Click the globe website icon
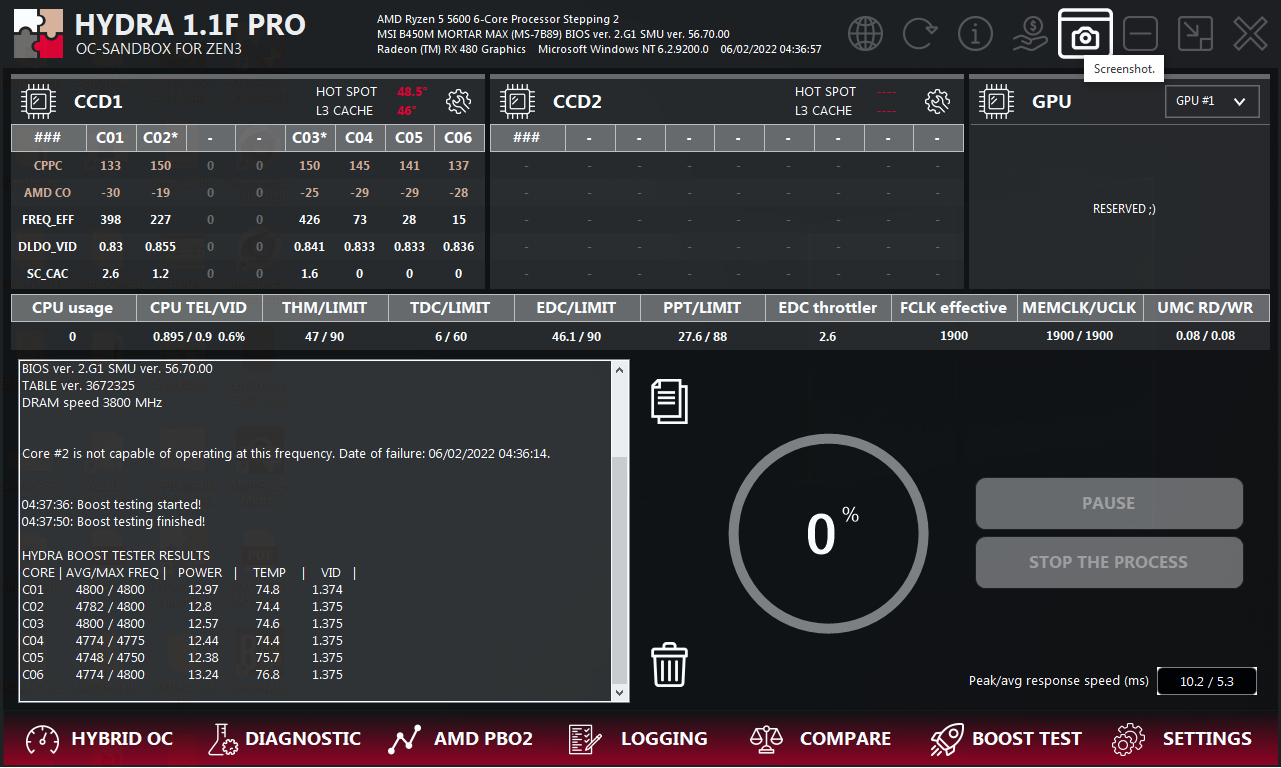This screenshot has height=768, width=1281. 866,33
